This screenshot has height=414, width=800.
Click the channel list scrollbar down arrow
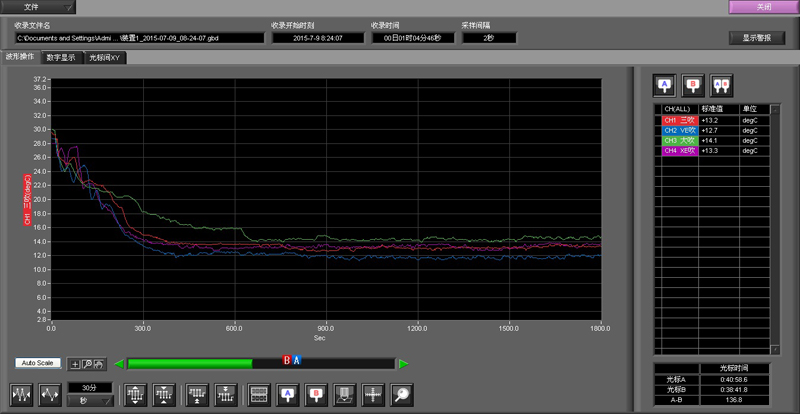775,350
